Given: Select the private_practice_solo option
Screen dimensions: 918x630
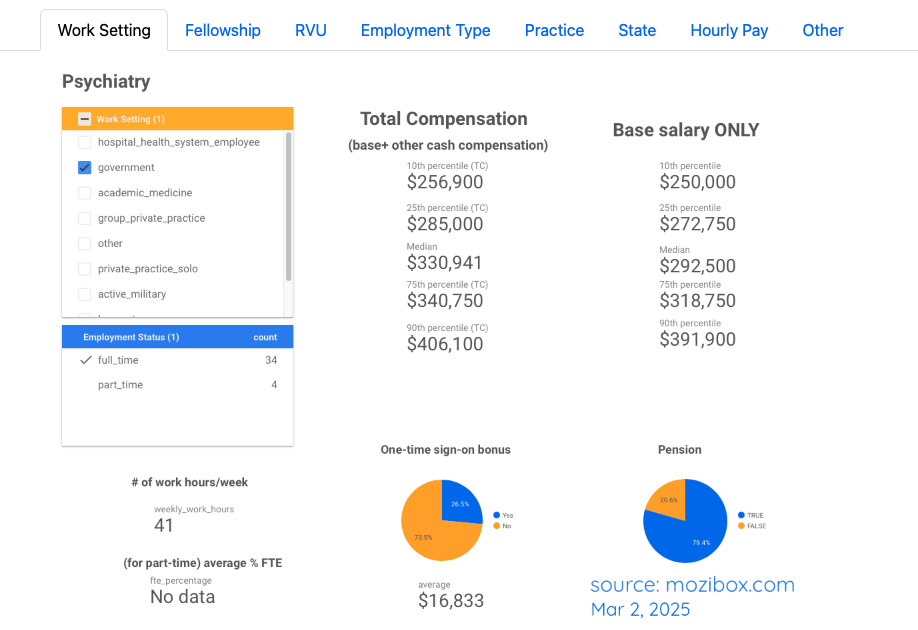Looking at the screenshot, I should [85, 269].
